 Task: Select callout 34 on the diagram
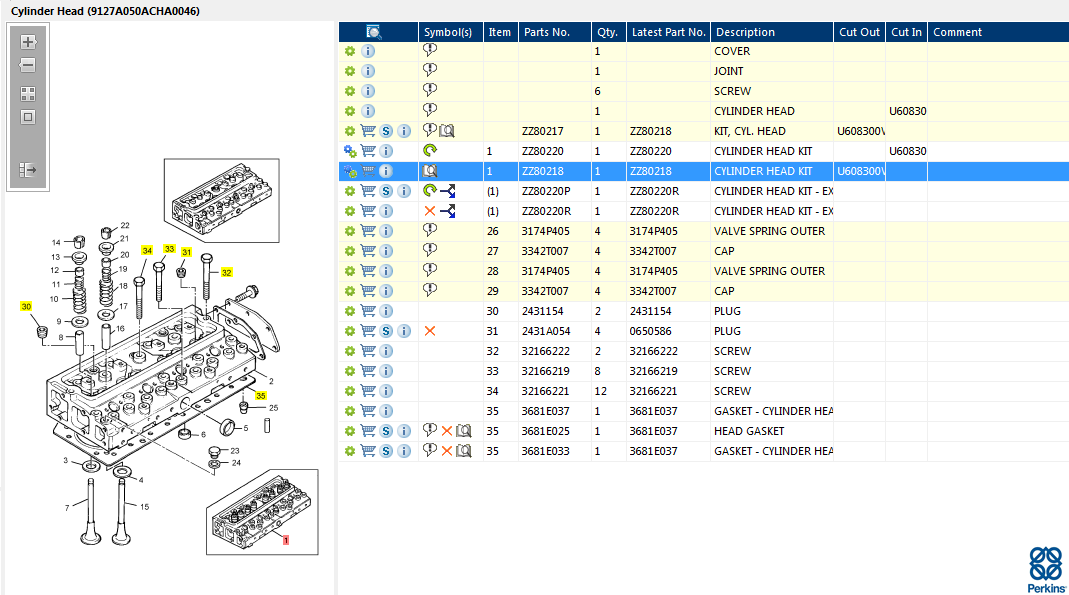tap(147, 251)
